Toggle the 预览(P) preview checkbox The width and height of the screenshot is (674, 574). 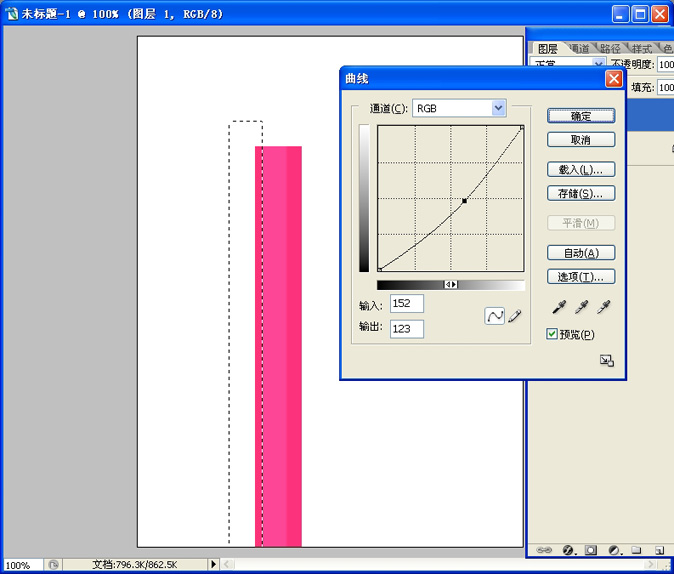[x=552, y=334]
